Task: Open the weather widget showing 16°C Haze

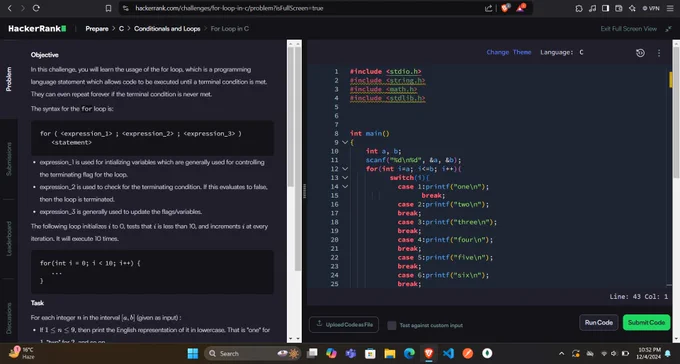Action: click(22, 353)
